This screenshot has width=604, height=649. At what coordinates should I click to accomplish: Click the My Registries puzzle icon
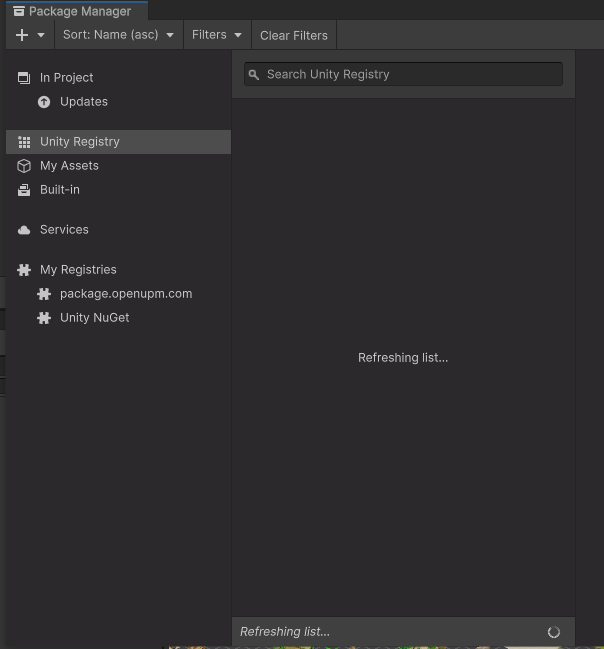[x=24, y=270]
